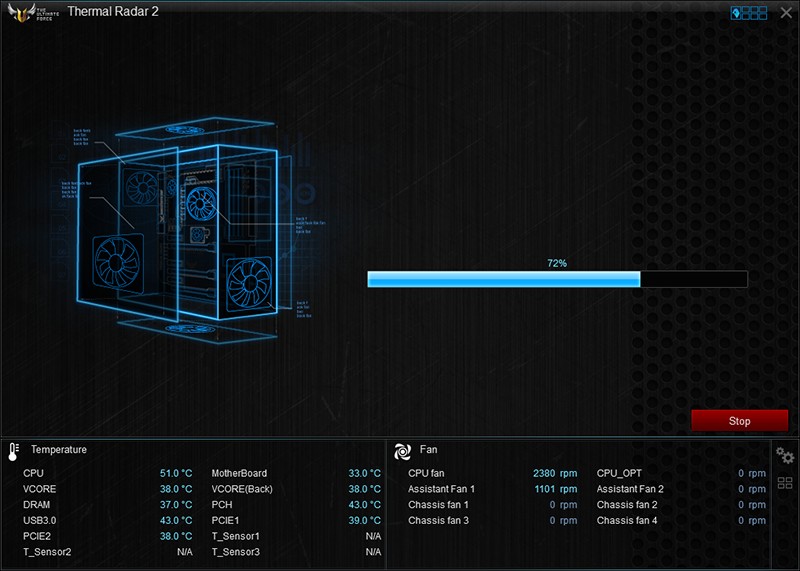Select the top fan in case diagram
The image size is (800, 571).
[x=185, y=130]
